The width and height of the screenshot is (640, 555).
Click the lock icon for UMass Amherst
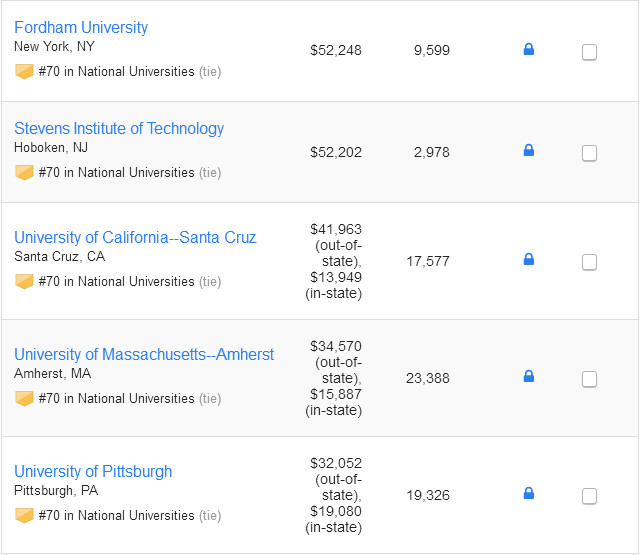click(x=529, y=376)
